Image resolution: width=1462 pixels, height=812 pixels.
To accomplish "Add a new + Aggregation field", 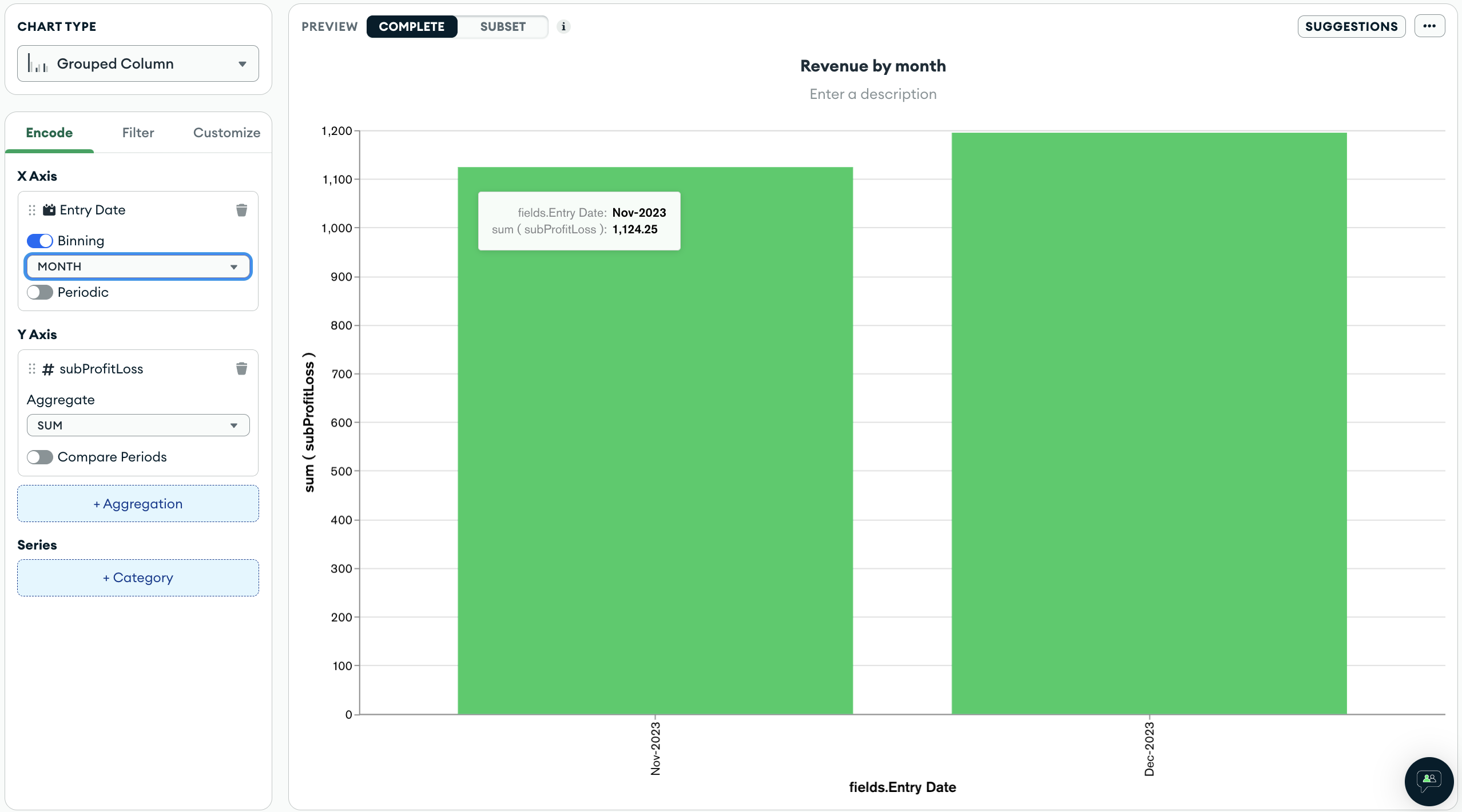I will [x=138, y=504].
